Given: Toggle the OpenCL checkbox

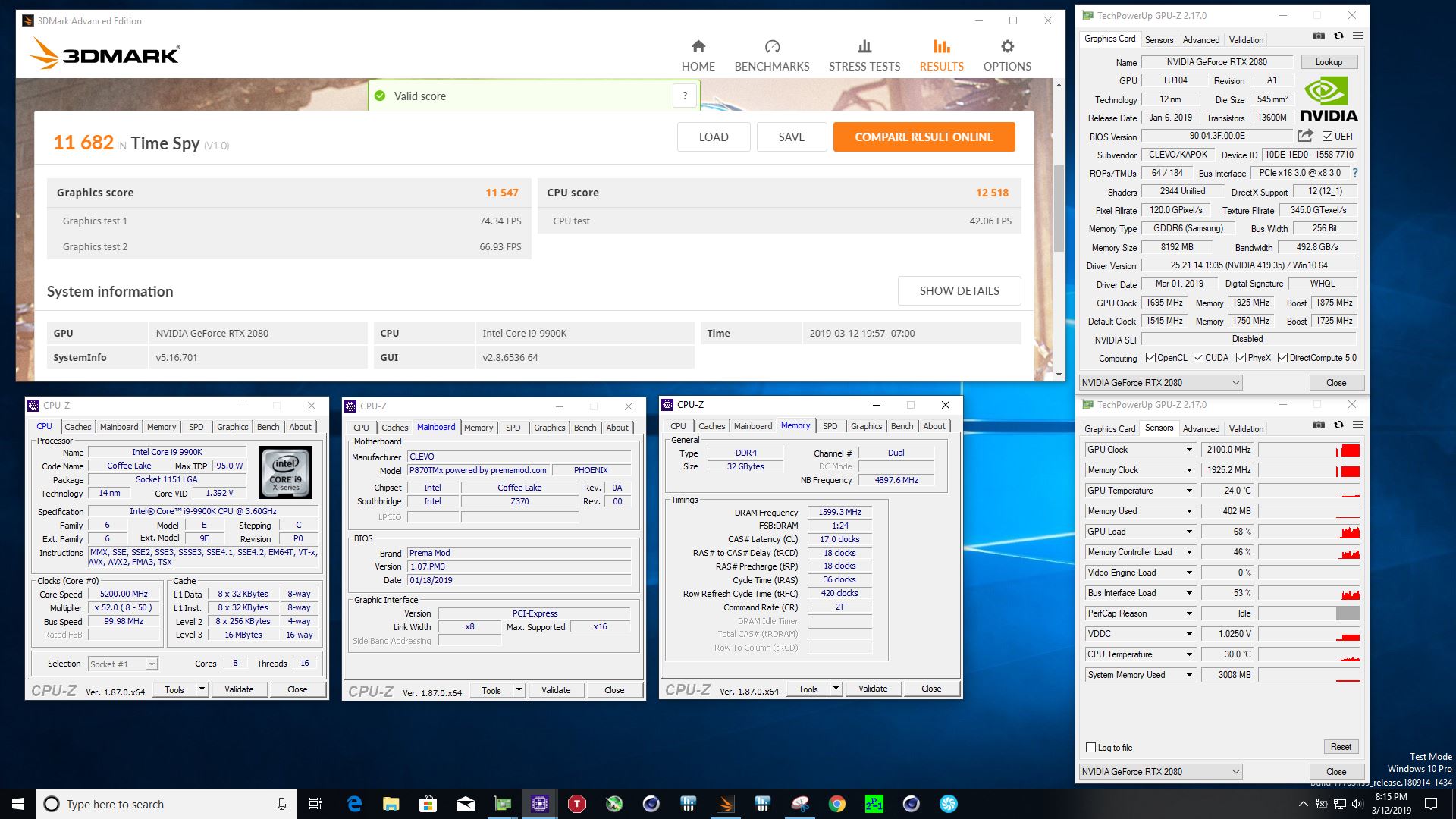Looking at the screenshot, I should [x=1150, y=358].
